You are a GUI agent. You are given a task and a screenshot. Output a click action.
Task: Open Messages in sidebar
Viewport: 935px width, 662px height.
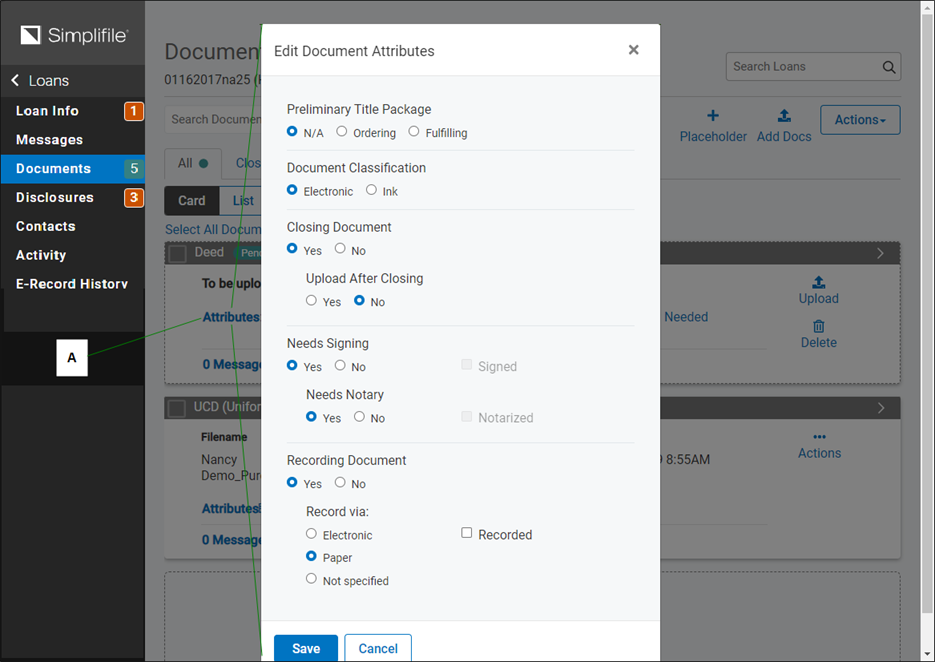[x=49, y=140]
